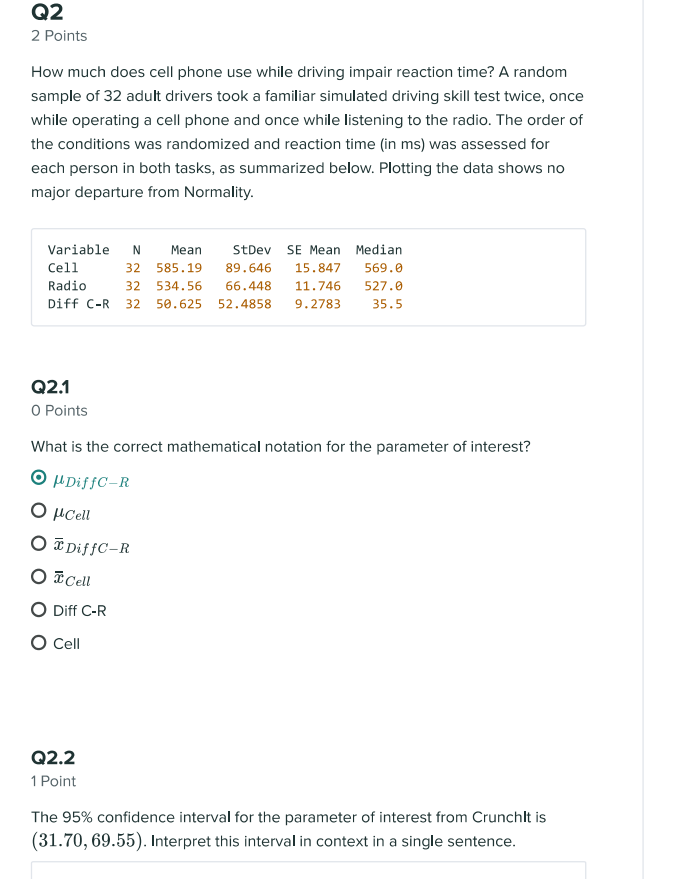Select the x̄DiffC−R answer option
The width and height of the screenshot is (694, 879).
36,547
